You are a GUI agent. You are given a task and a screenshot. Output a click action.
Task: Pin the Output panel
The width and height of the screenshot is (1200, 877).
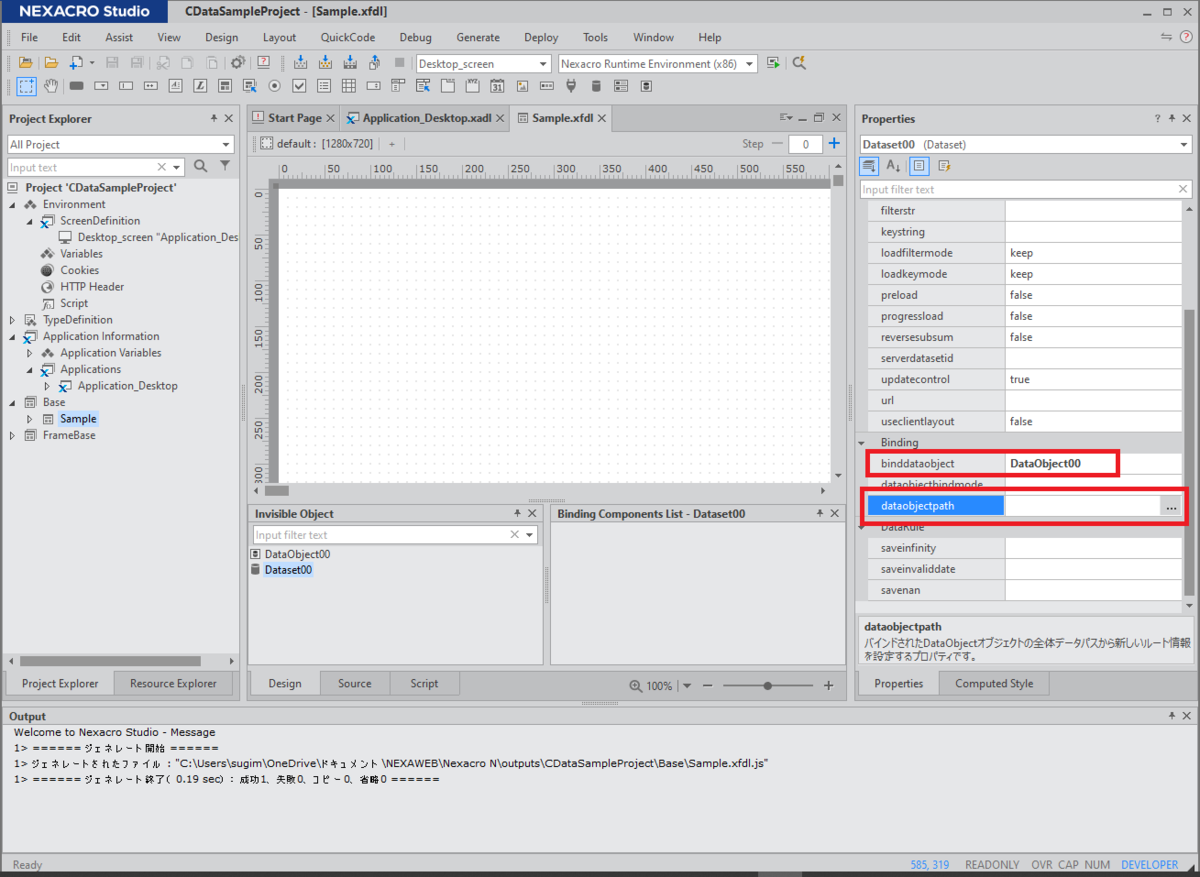(1171, 716)
